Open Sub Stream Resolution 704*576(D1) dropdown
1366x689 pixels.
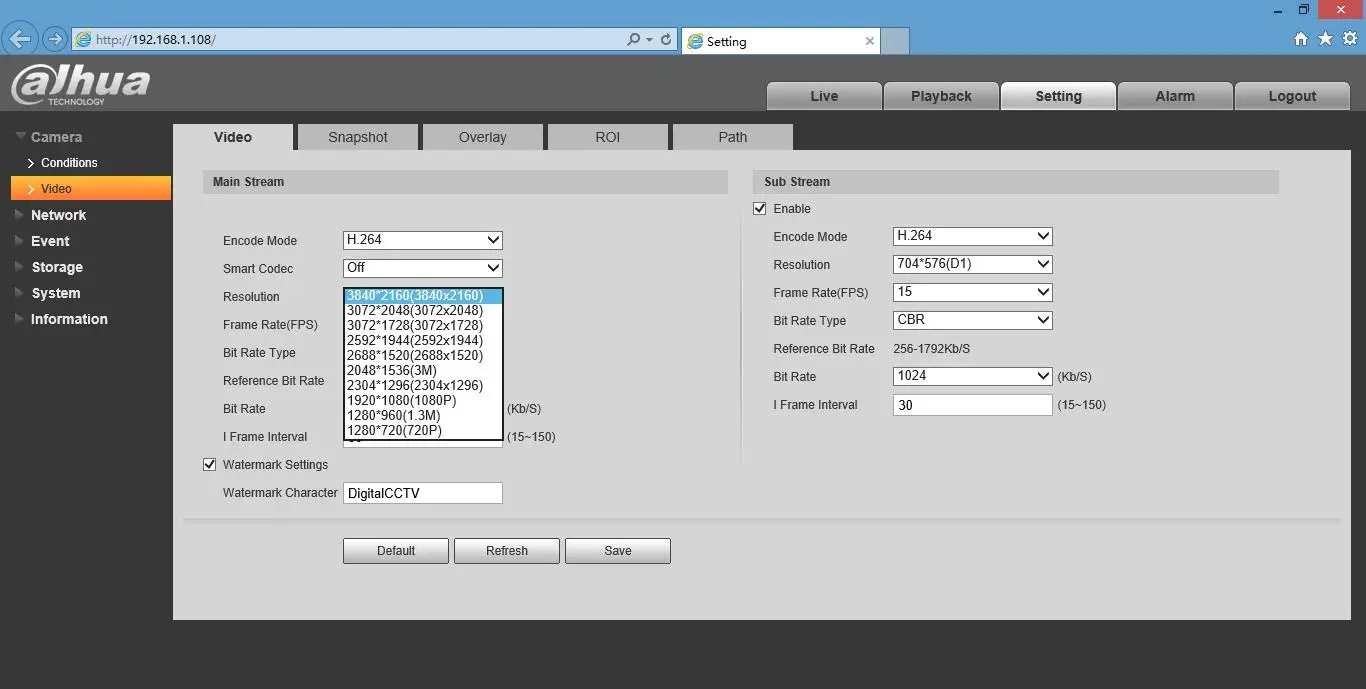coord(973,264)
